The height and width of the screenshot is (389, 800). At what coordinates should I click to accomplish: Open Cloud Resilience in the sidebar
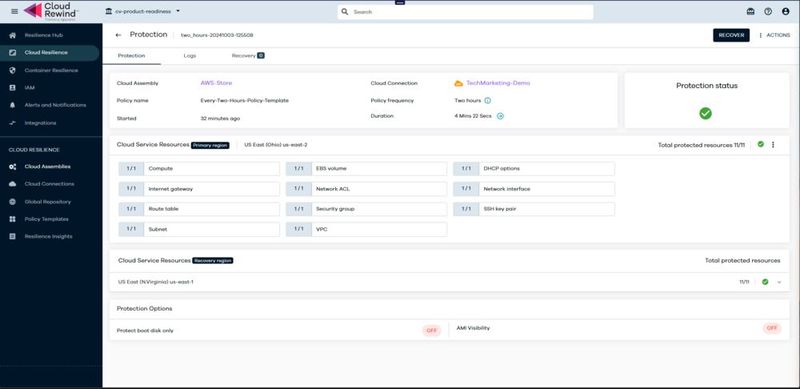pyautogui.click(x=50, y=53)
